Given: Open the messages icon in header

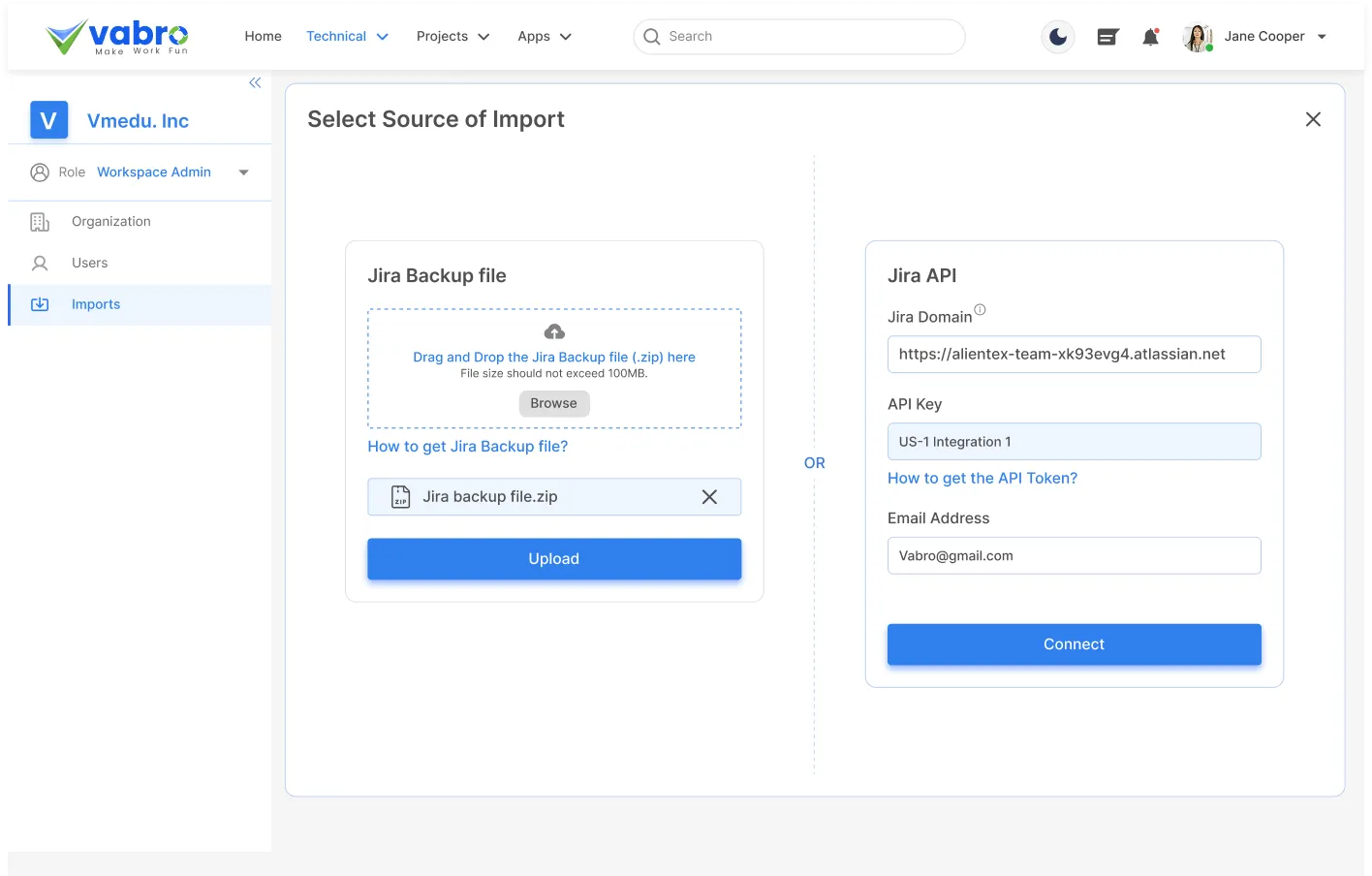Looking at the screenshot, I should click(1107, 37).
